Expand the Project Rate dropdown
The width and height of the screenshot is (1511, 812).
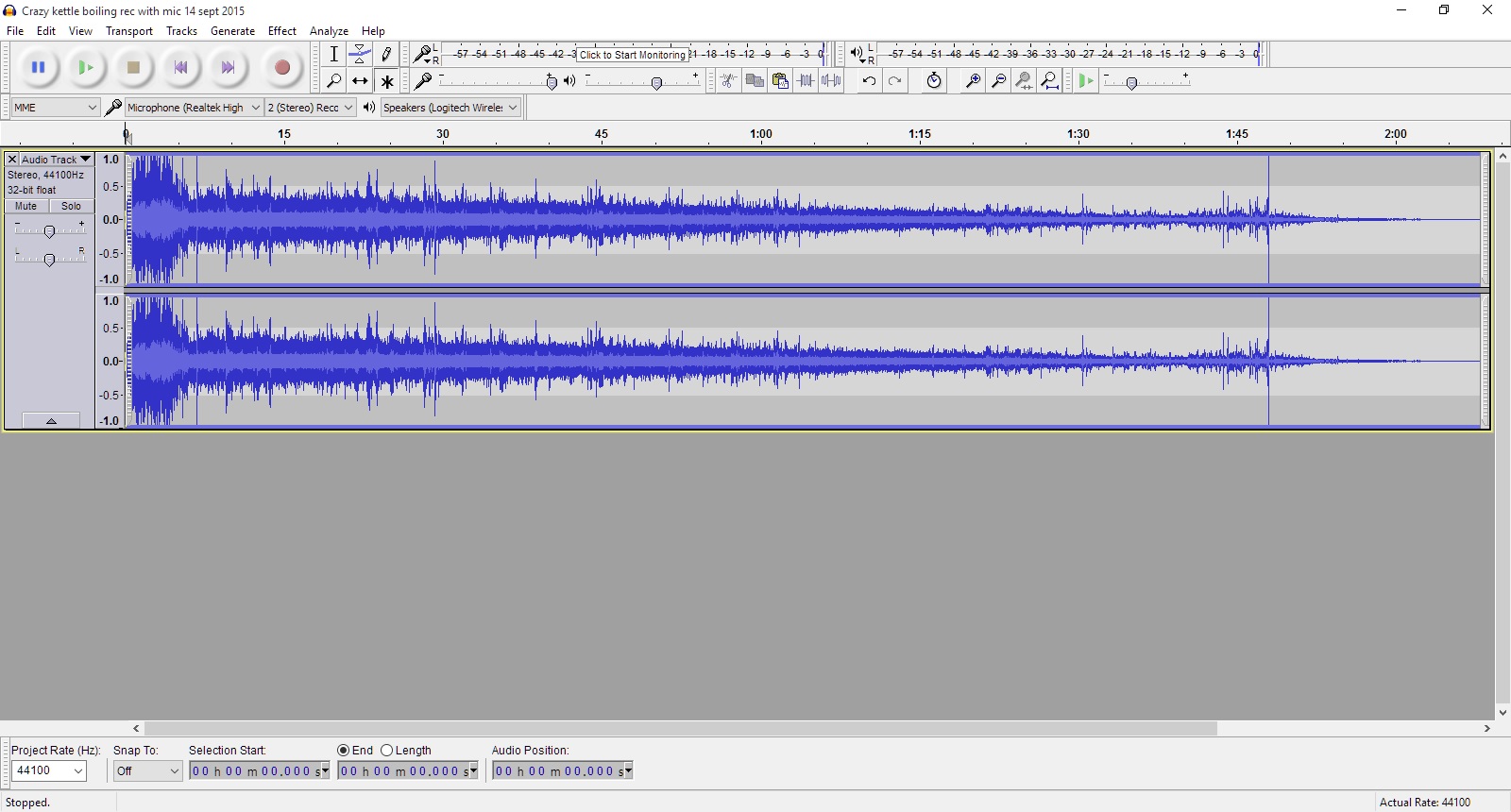point(78,771)
